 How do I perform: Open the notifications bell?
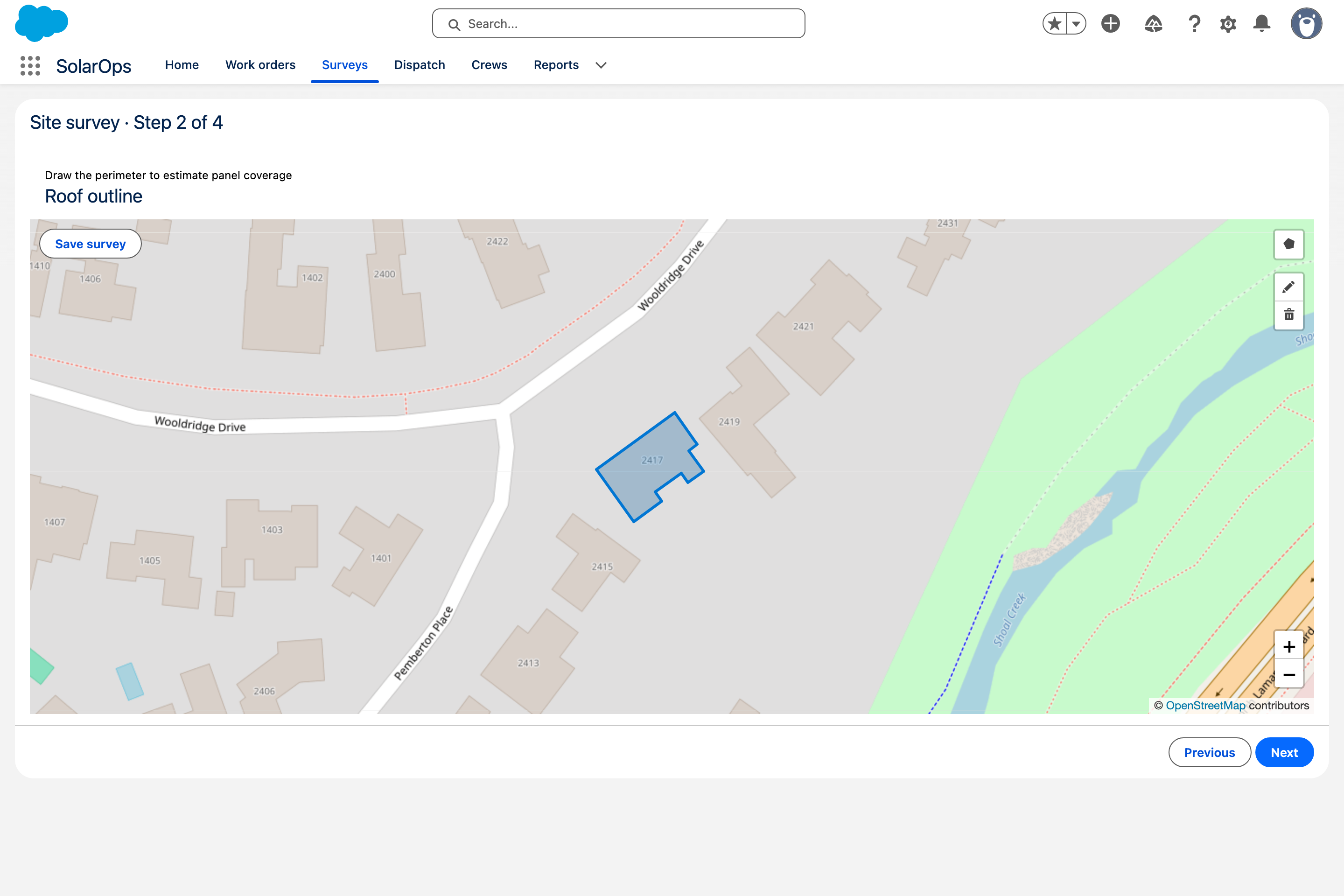click(x=1262, y=23)
